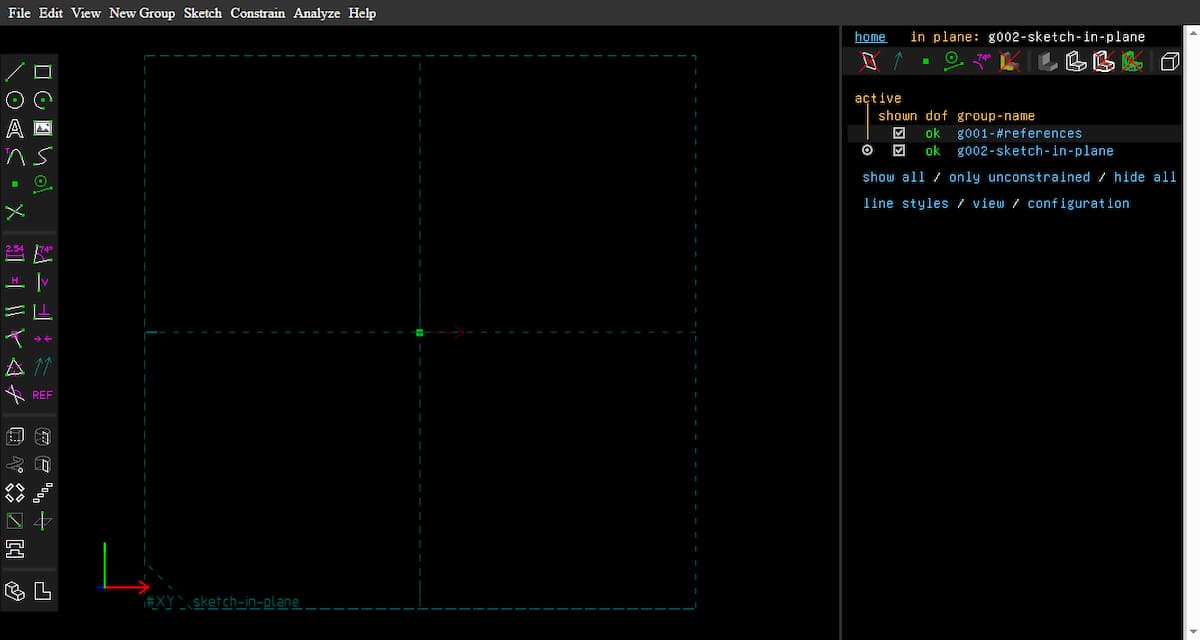Image resolution: width=1200 pixels, height=640 pixels.
Task: Select the circle sketch tool
Action: pos(15,100)
